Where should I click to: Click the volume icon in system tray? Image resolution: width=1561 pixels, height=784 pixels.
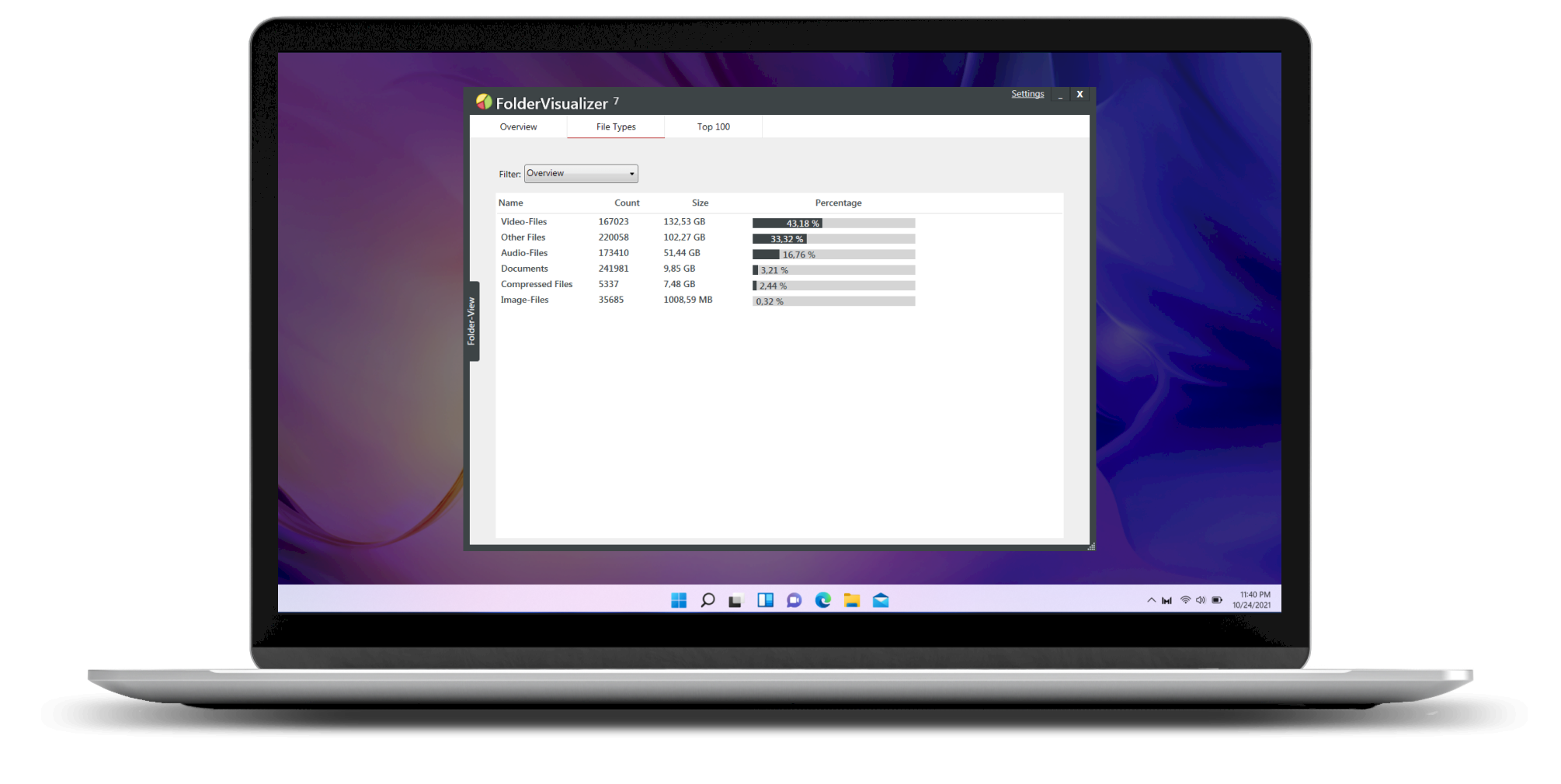tap(1201, 600)
